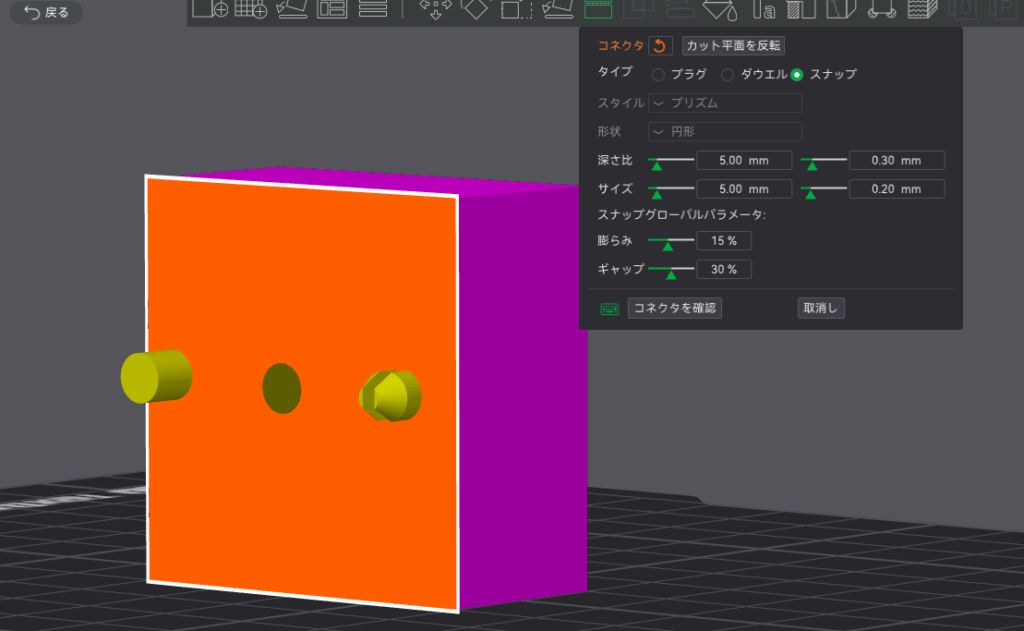The width and height of the screenshot is (1024, 631).
Task: Click the 膨らみ slider track
Action: (x=671, y=240)
